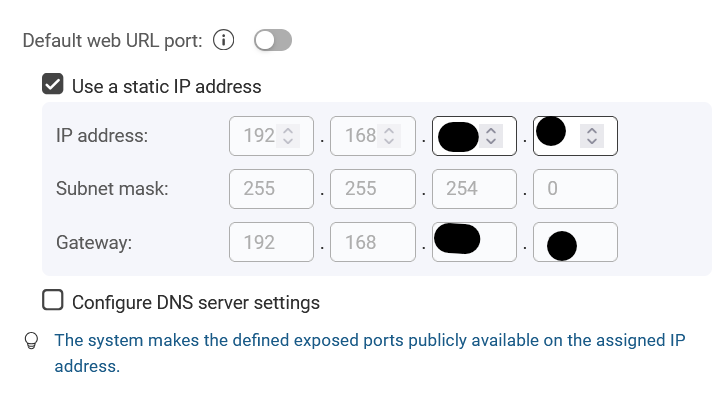
Task: Select the Subnet mask last octet field 0
Action: (575, 189)
